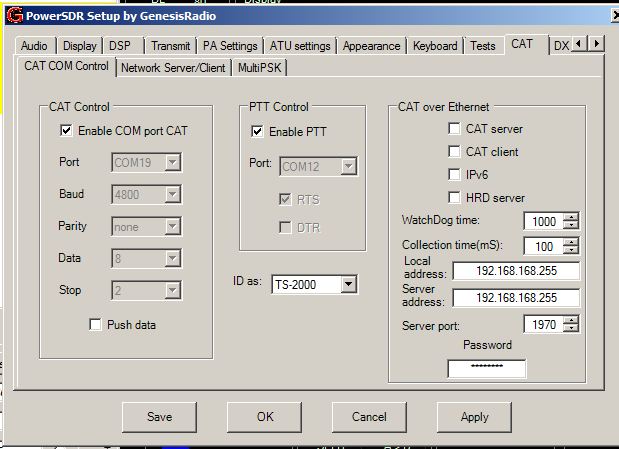Open the Stop bits dropdown

pos(173,291)
